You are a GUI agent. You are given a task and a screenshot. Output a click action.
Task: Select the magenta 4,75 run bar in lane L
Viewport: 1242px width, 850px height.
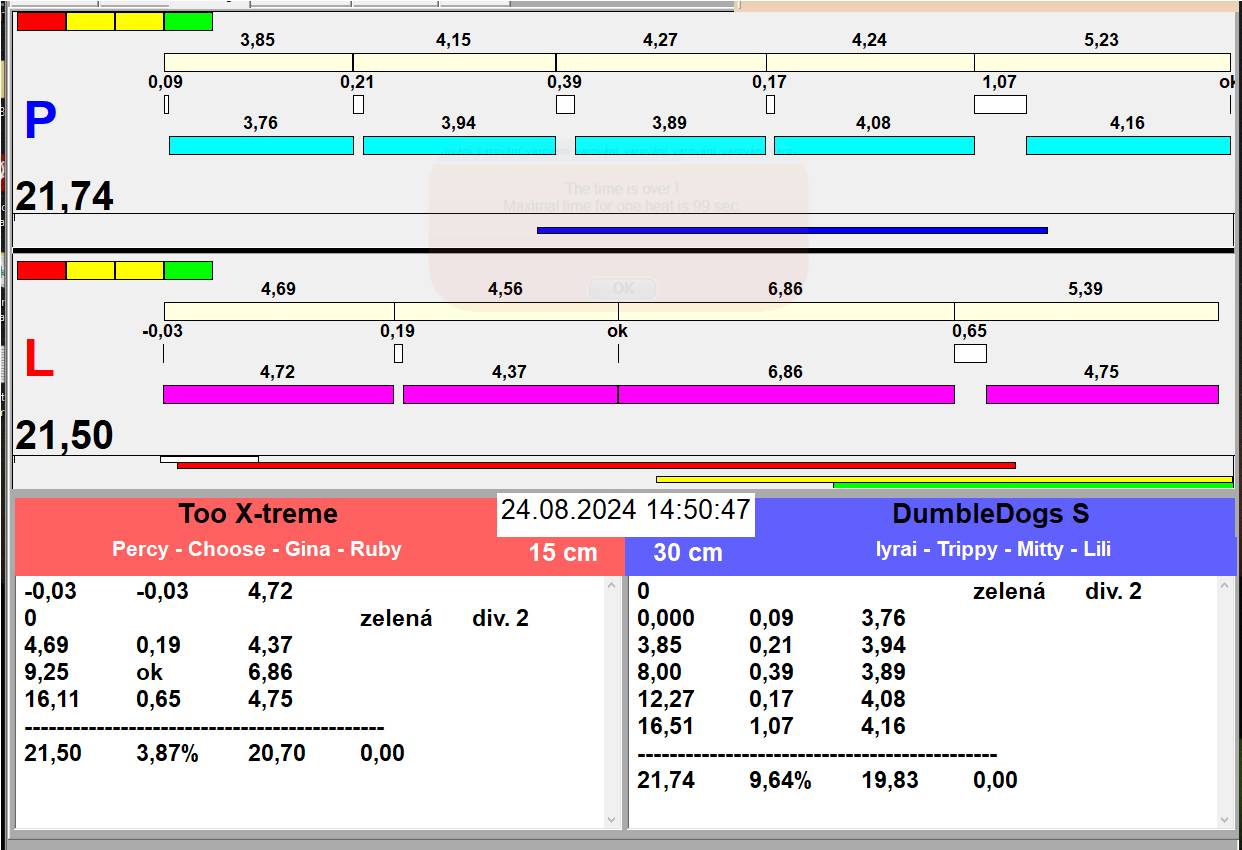(x=1102, y=394)
